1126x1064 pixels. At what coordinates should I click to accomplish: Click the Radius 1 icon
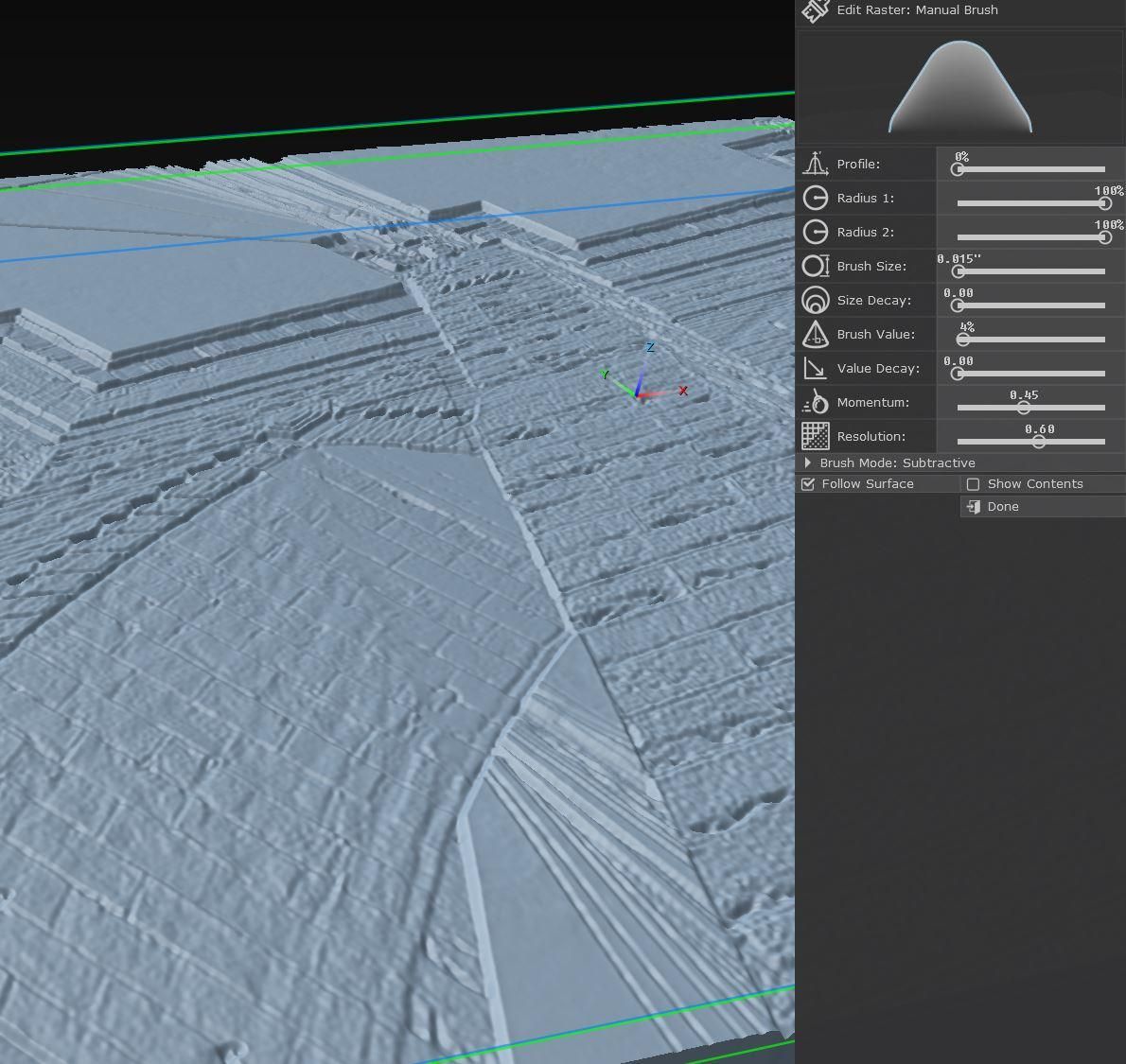(x=815, y=198)
